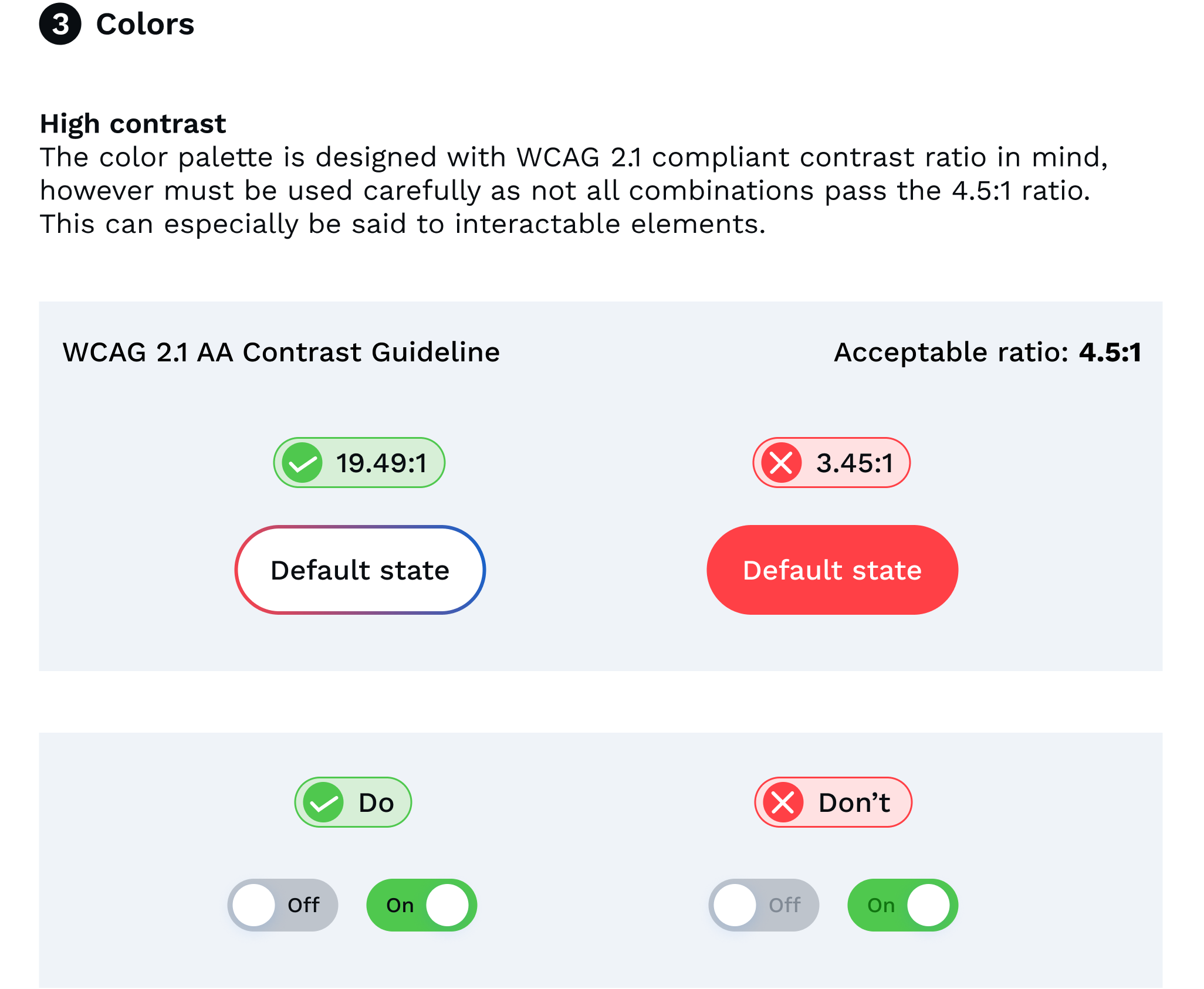1204x989 pixels.
Task: Select the Colors section heading
Action: pos(144,25)
